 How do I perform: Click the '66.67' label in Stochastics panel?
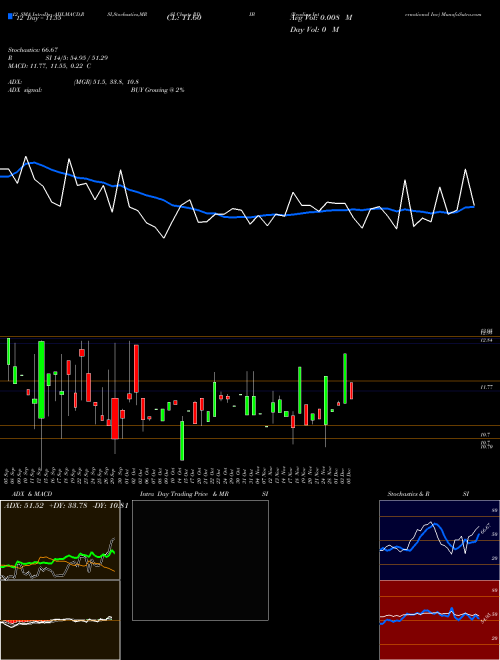pos(486,528)
